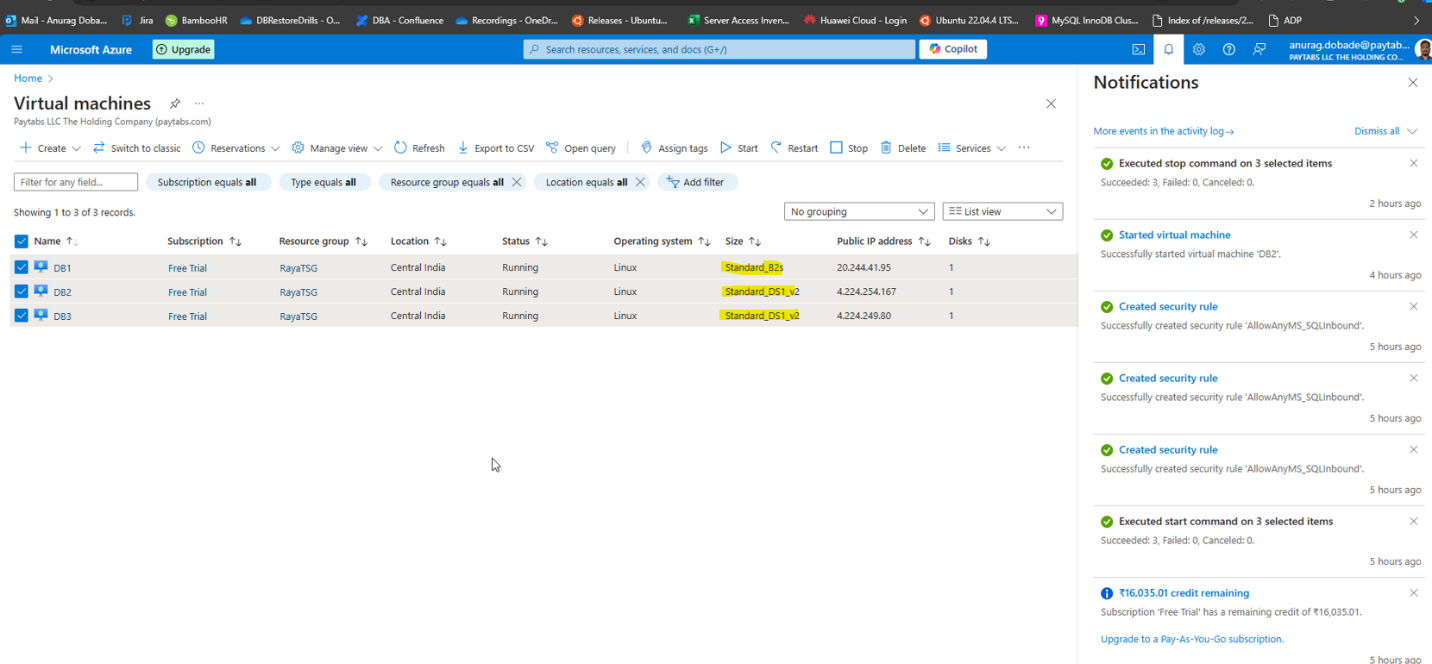Remove the Resource group filter

[517, 182]
